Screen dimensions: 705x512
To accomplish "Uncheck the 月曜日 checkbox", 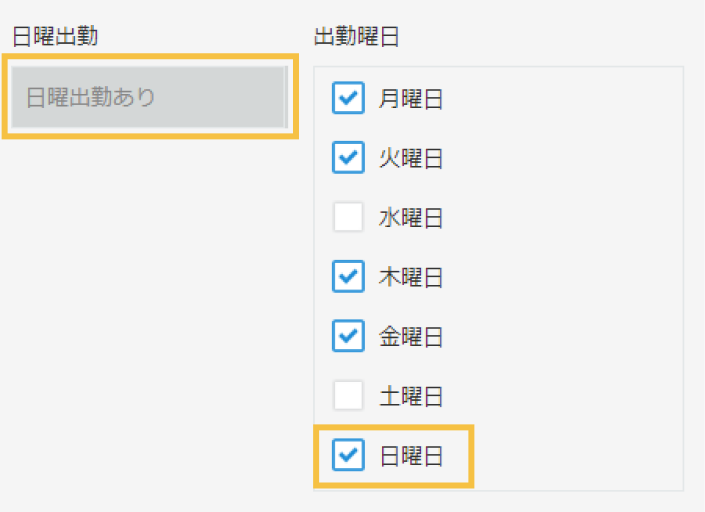I will (348, 98).
